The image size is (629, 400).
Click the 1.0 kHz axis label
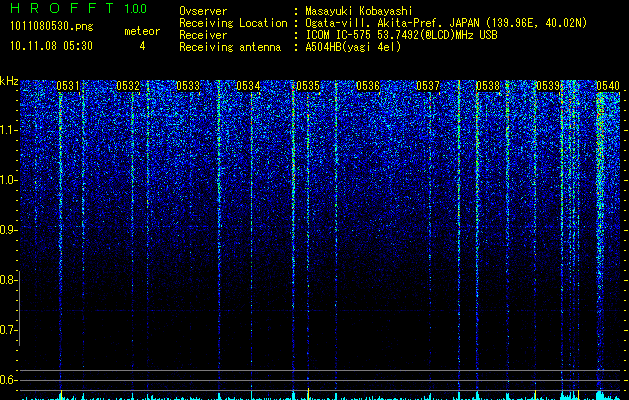pyautogui.click(x=8, y=180)
